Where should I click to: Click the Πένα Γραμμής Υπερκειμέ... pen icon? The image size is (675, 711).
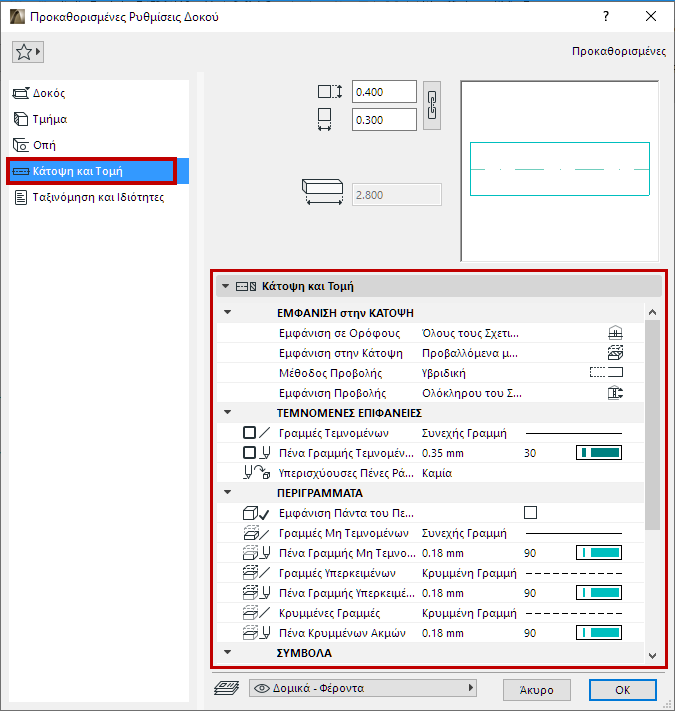tap(257, 593)
